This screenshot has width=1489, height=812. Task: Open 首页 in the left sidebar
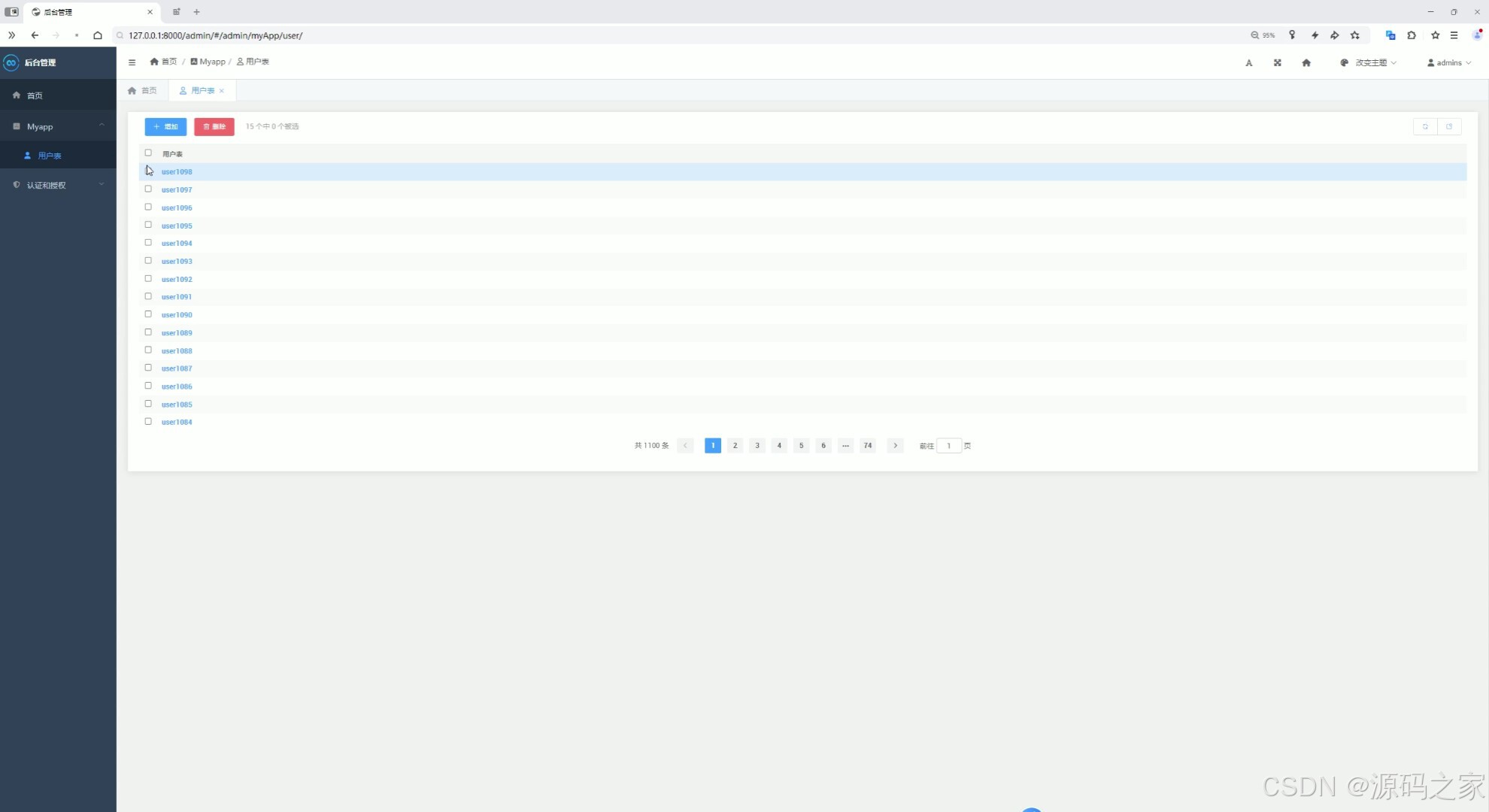click(35, 95)
